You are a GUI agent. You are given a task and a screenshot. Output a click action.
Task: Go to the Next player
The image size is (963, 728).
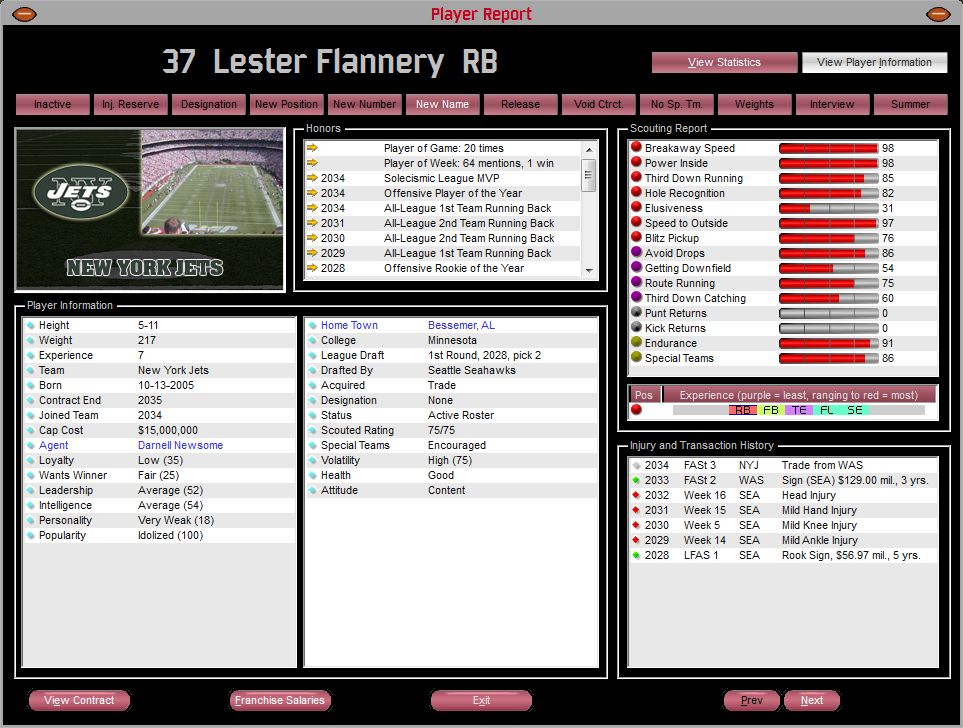[811, 701]
